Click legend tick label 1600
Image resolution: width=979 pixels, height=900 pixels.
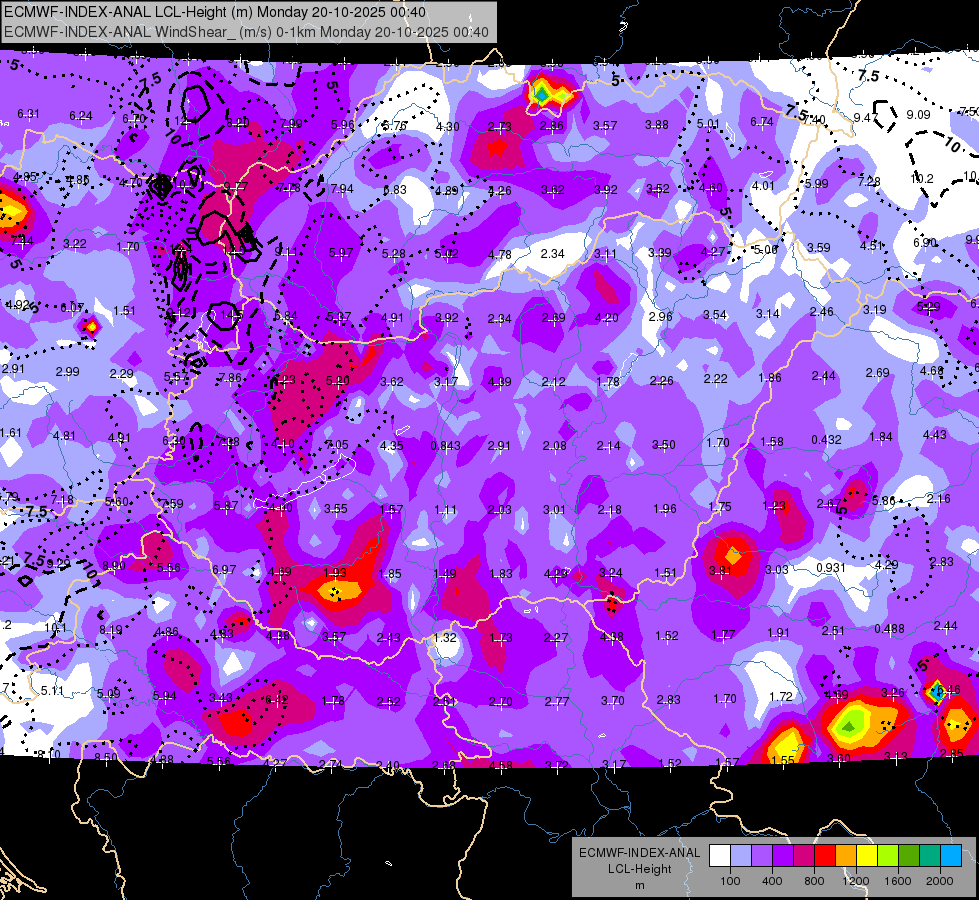click(898, 881)
